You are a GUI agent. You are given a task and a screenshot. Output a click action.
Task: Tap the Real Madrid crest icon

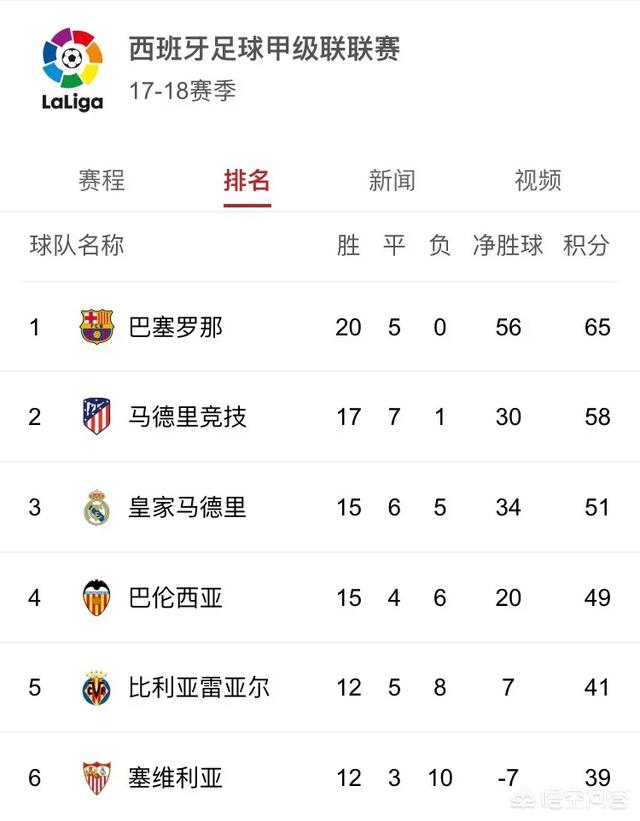97,507
